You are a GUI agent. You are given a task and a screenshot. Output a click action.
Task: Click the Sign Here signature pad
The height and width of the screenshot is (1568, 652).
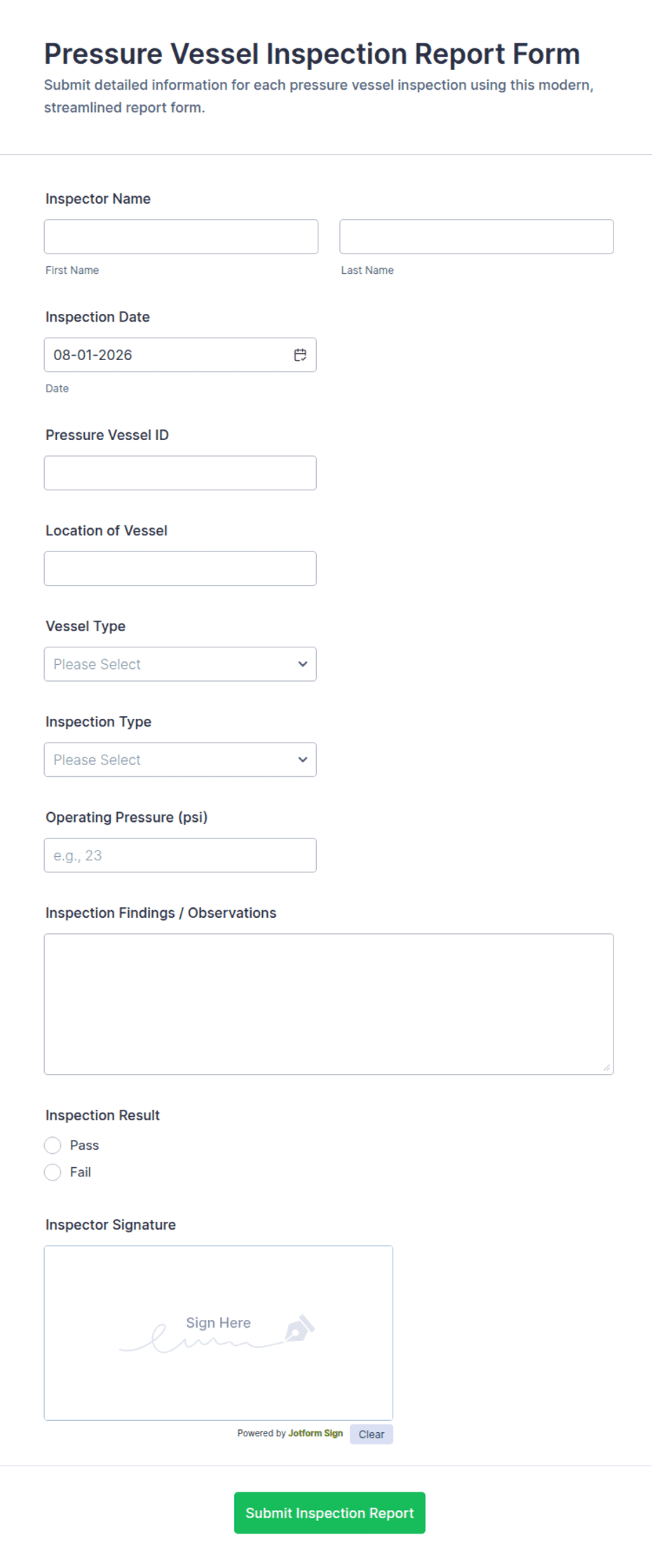pos(219,1333)
